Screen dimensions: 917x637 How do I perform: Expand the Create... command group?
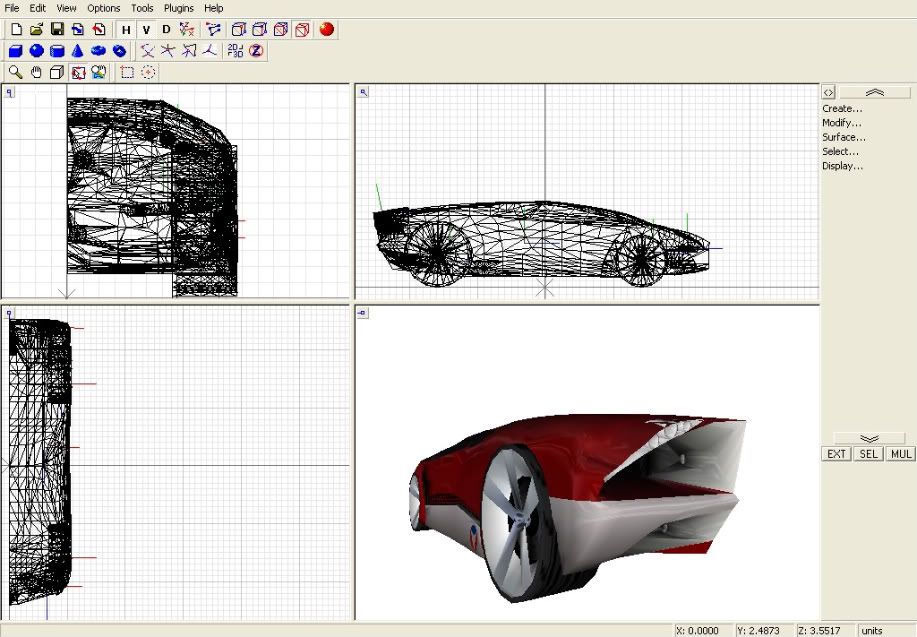pos(840,108)
